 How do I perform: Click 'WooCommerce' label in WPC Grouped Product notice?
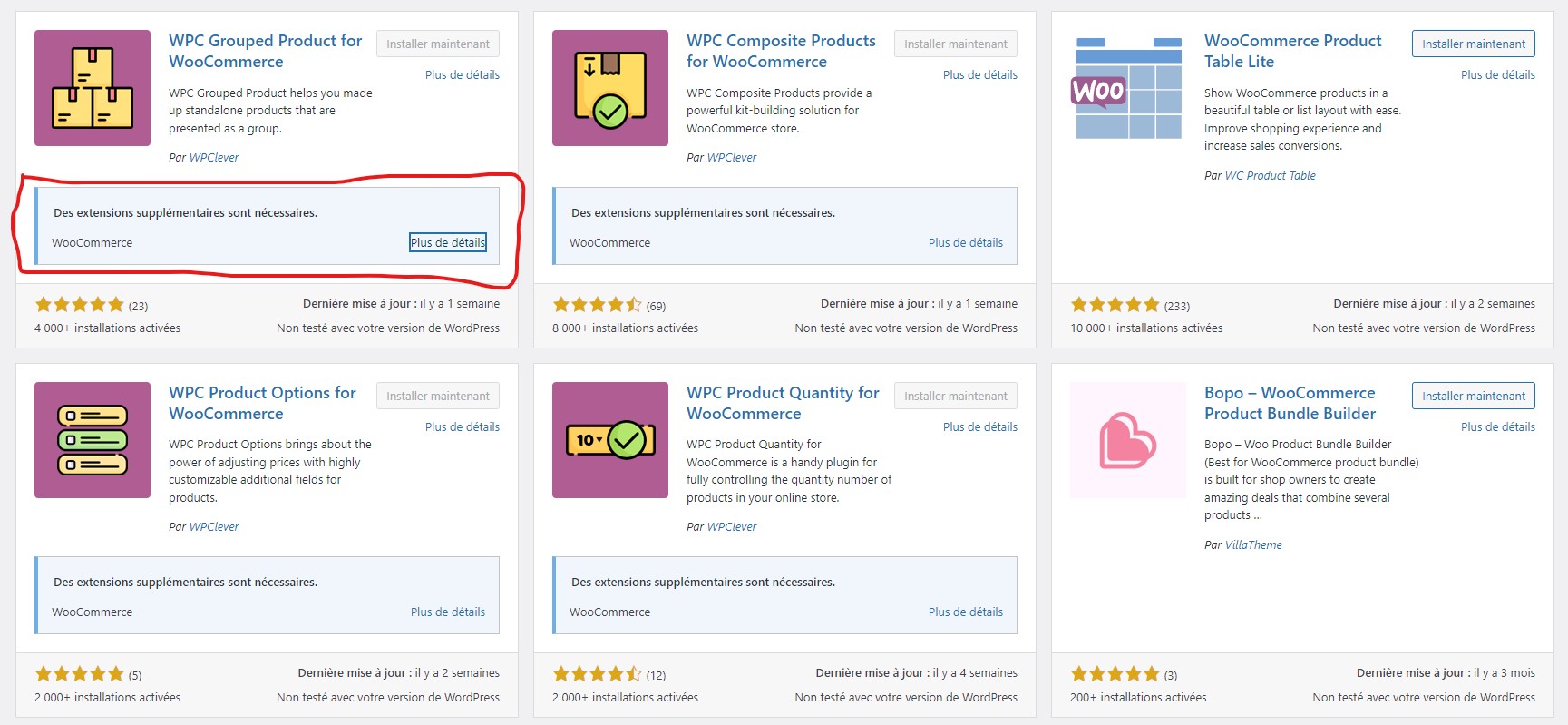[92, 242]
